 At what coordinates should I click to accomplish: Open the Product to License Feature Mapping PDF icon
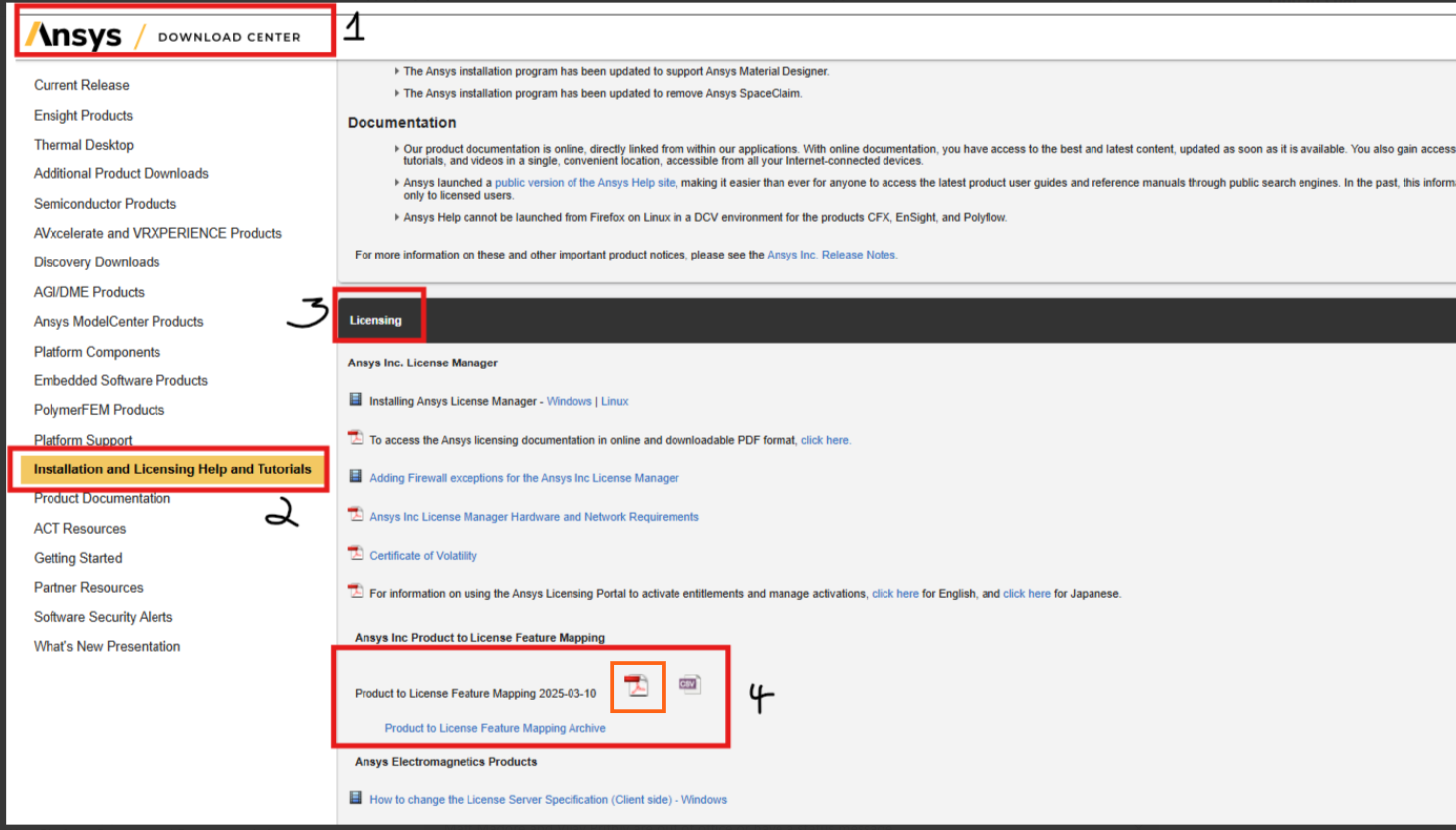(636, 685)
